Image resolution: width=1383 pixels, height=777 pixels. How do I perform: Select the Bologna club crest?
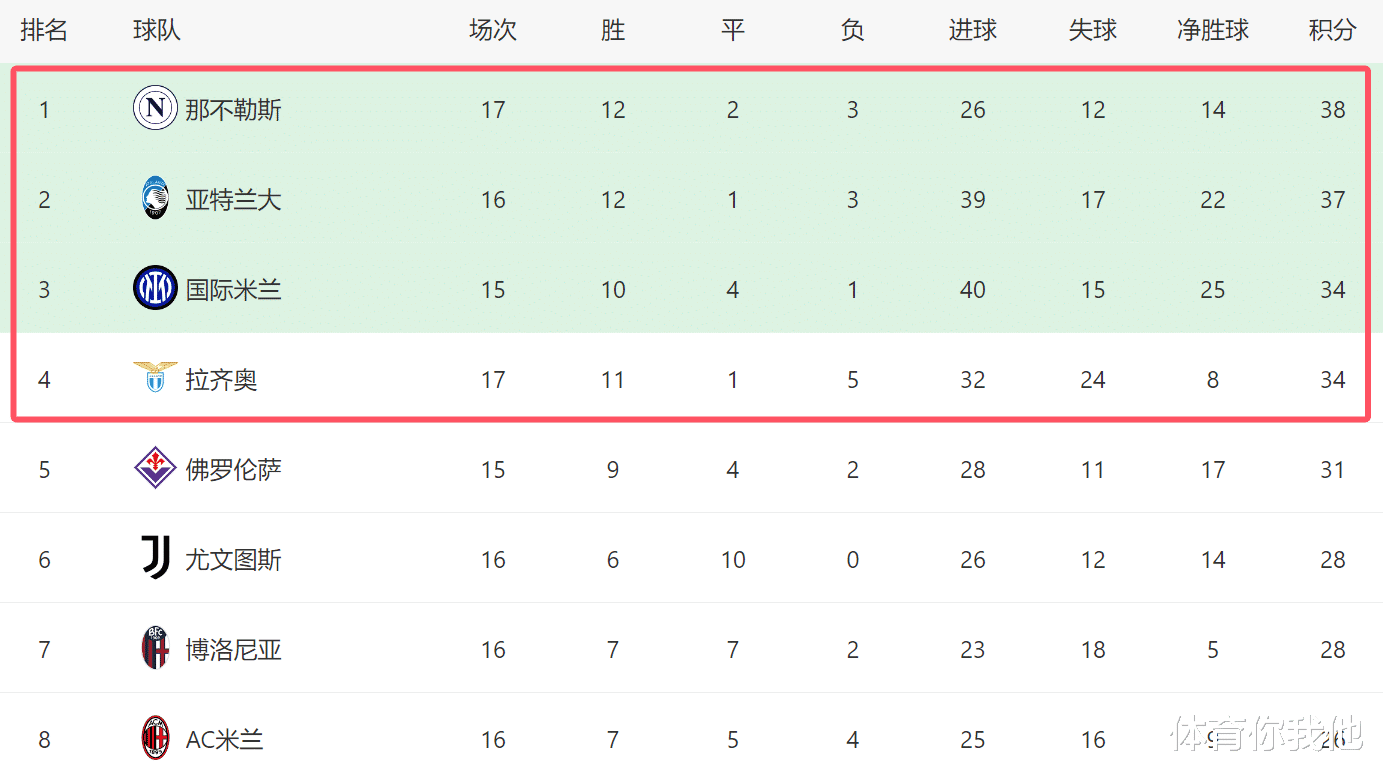[x=155, y=648]
